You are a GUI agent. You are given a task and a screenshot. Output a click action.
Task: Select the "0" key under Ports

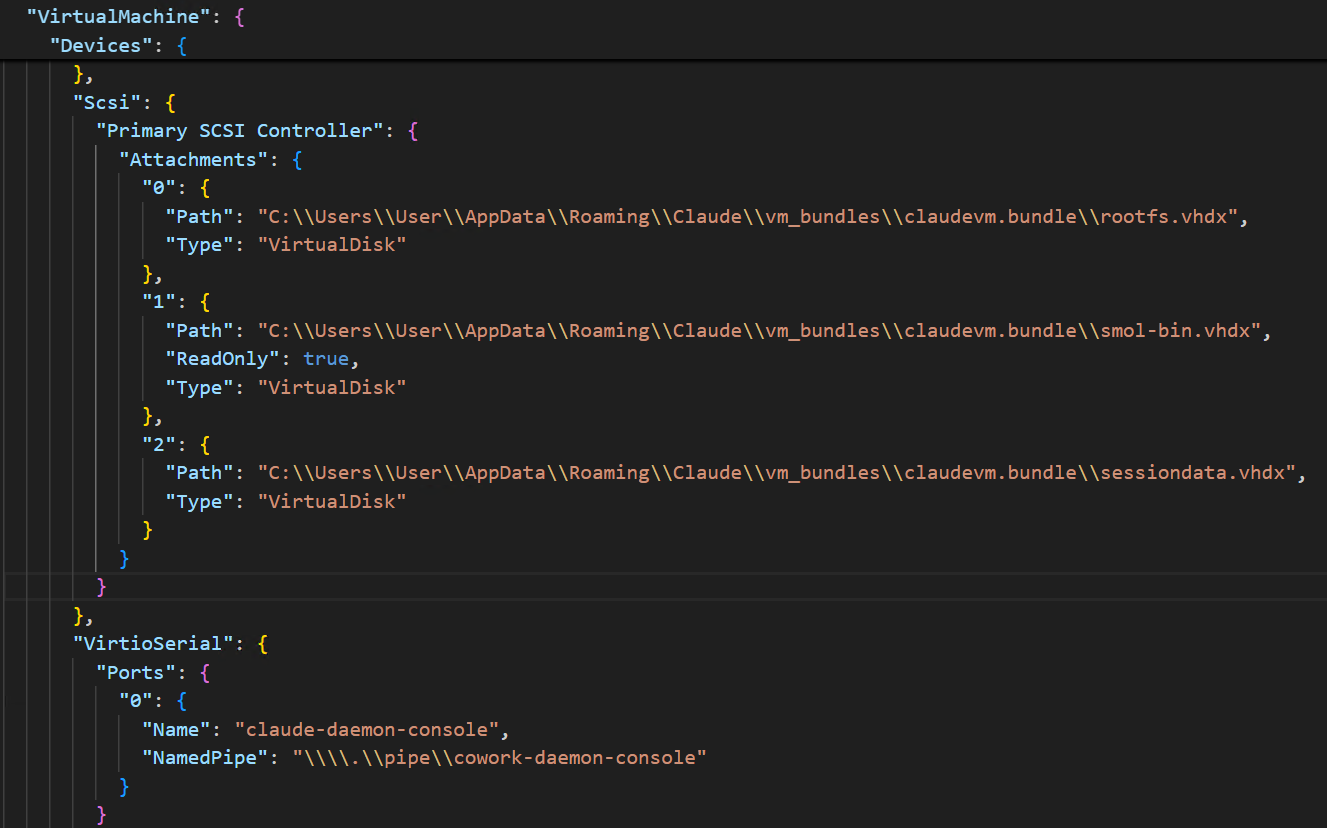pos(136,701)
